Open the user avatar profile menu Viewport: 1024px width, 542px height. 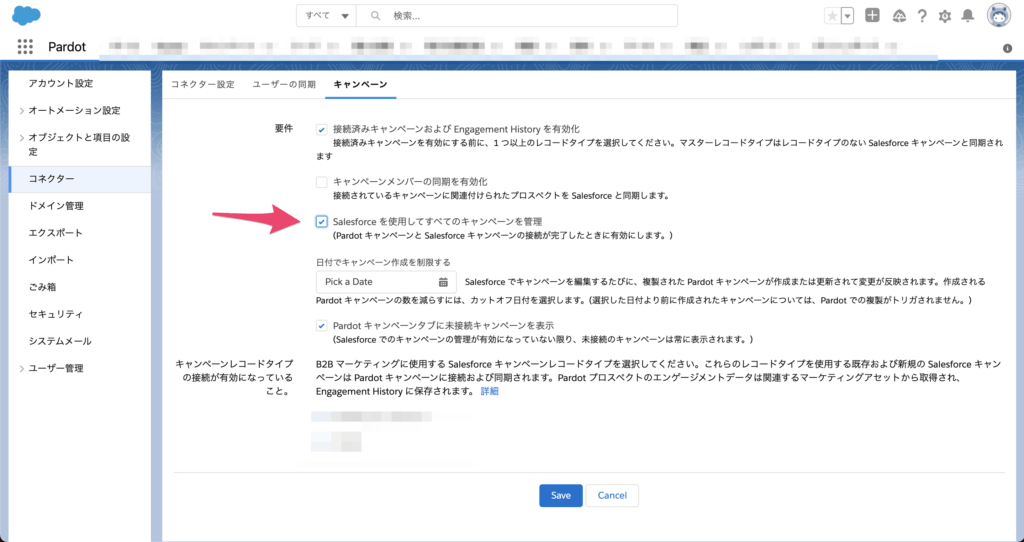[999, 15]
